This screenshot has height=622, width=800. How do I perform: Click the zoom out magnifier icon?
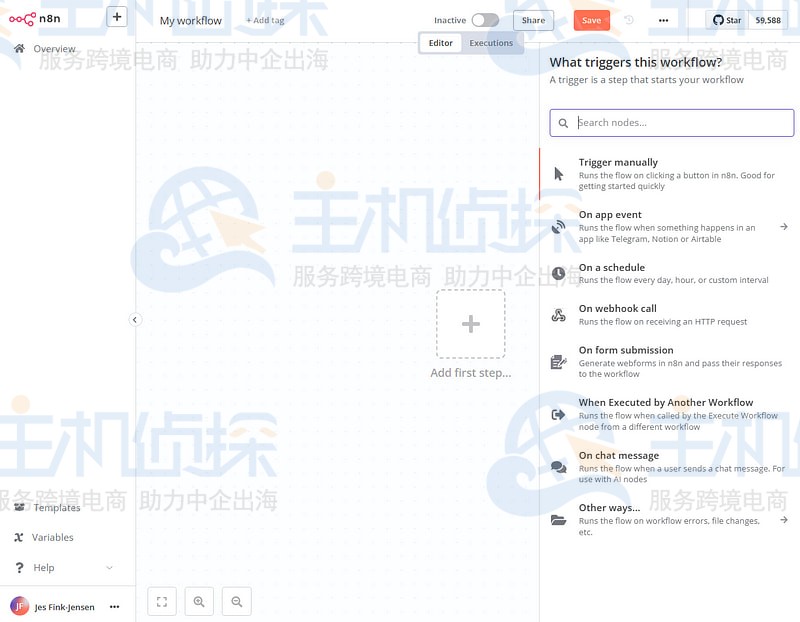(x=237, y=601)
